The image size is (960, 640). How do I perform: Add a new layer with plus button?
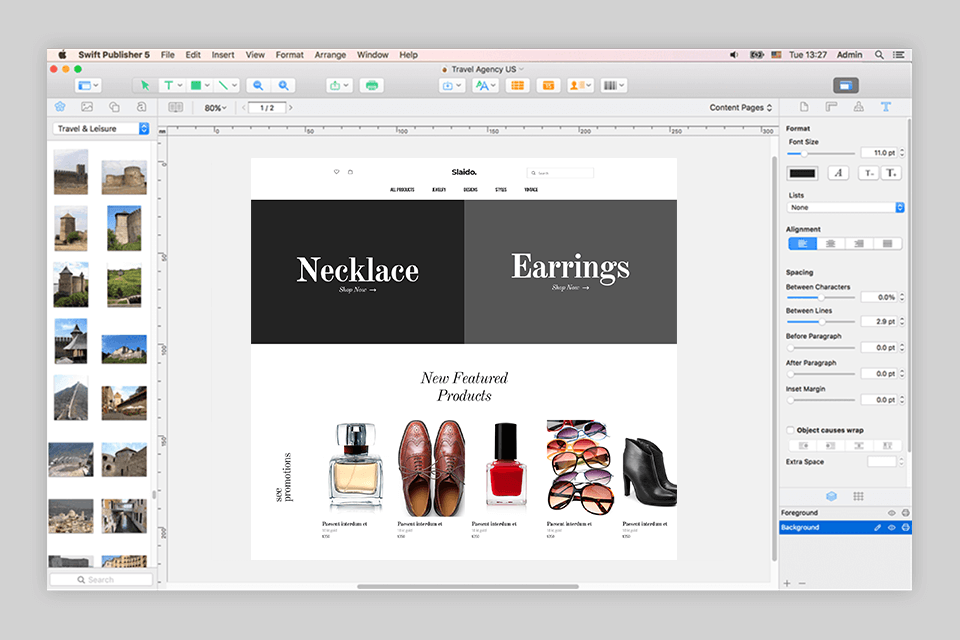click(787, 583)
